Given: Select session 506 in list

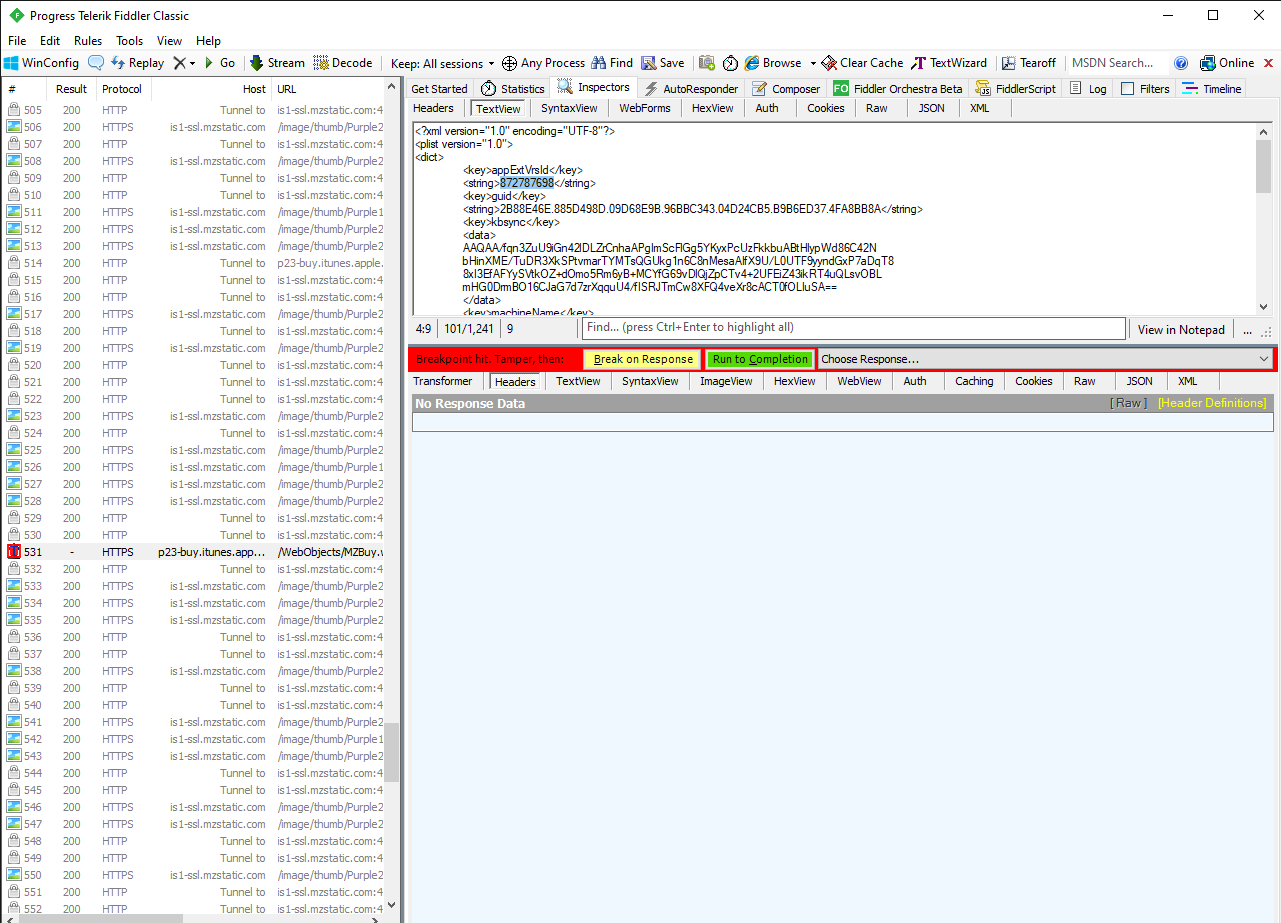Looking at the screenshot, I should tap(194, 127).
